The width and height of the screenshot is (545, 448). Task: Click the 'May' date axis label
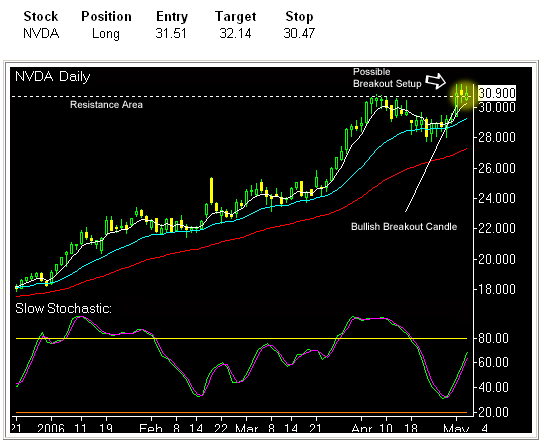[x=456, y=427]
